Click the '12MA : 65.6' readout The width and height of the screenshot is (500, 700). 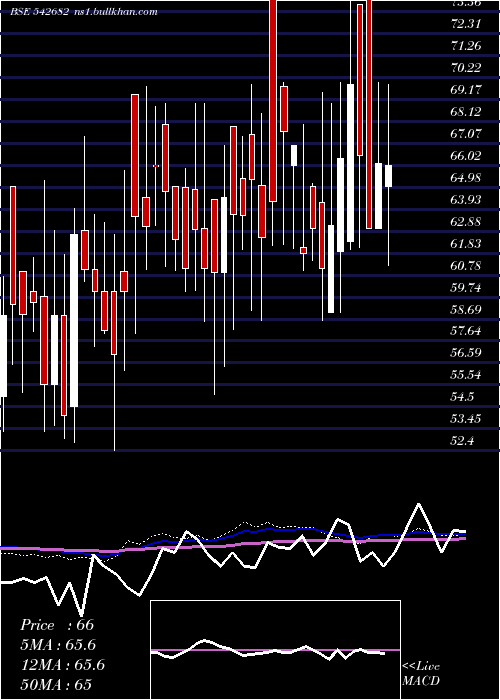[x=62, y=665]
